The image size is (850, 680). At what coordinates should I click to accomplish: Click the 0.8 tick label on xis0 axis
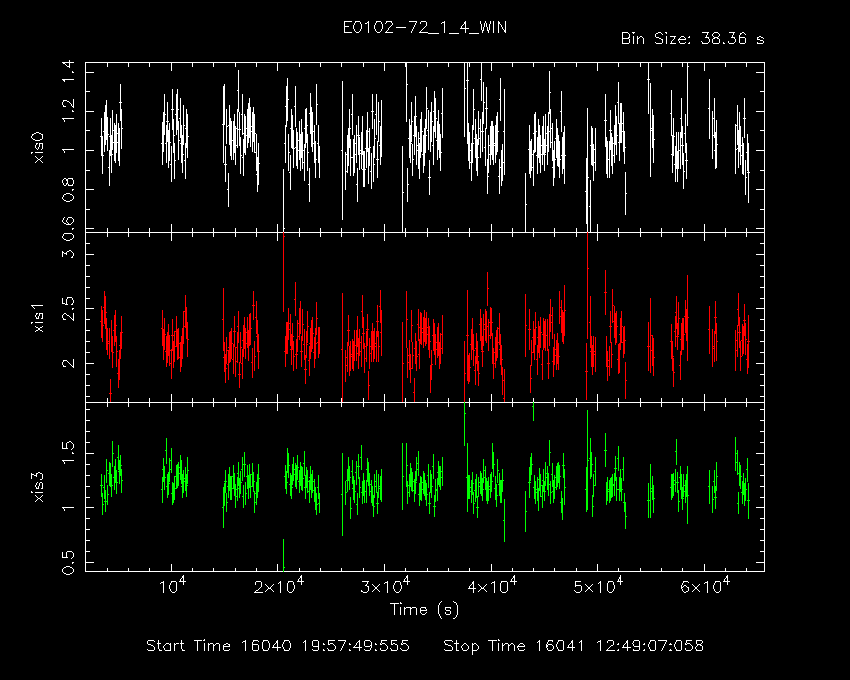(x=68, y=190)
